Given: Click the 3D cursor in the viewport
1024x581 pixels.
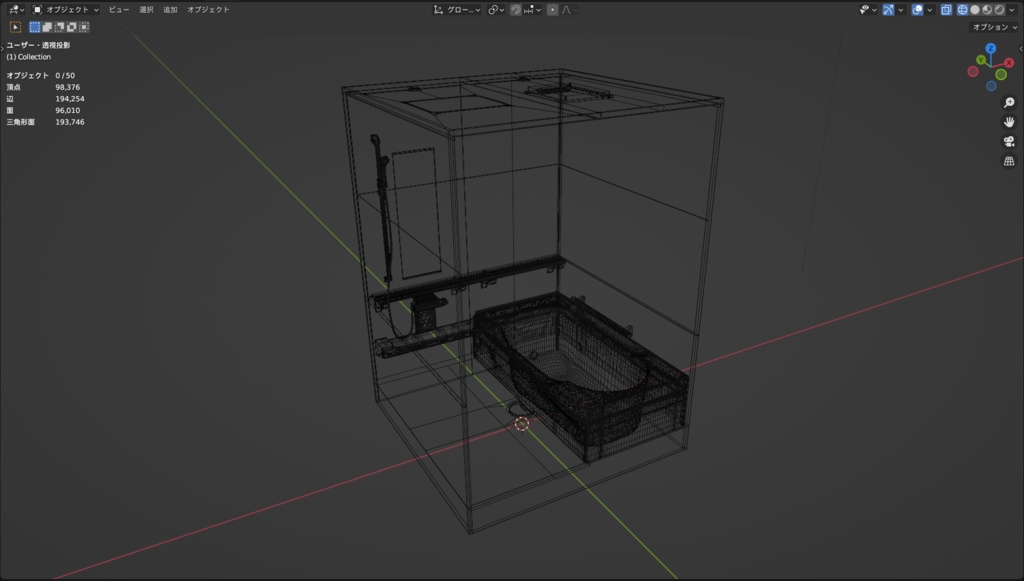Looking at the screenshot, I should [x=522, y=424].
